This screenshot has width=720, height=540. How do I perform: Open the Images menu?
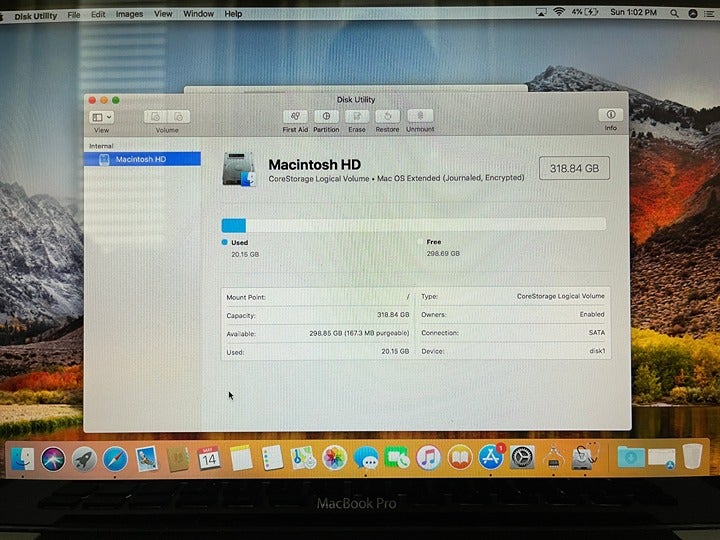point(129,14)
